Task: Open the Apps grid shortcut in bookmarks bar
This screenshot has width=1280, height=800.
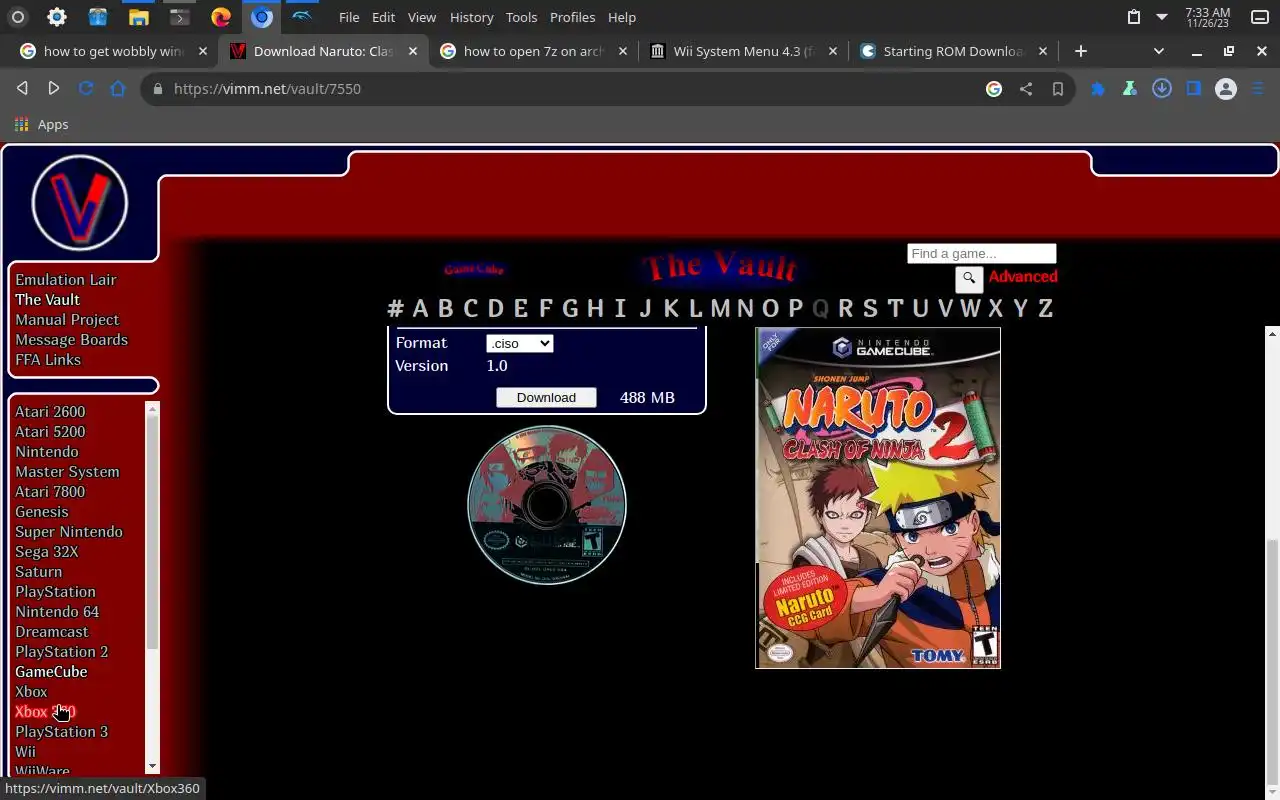Action: tap(41, 124)
